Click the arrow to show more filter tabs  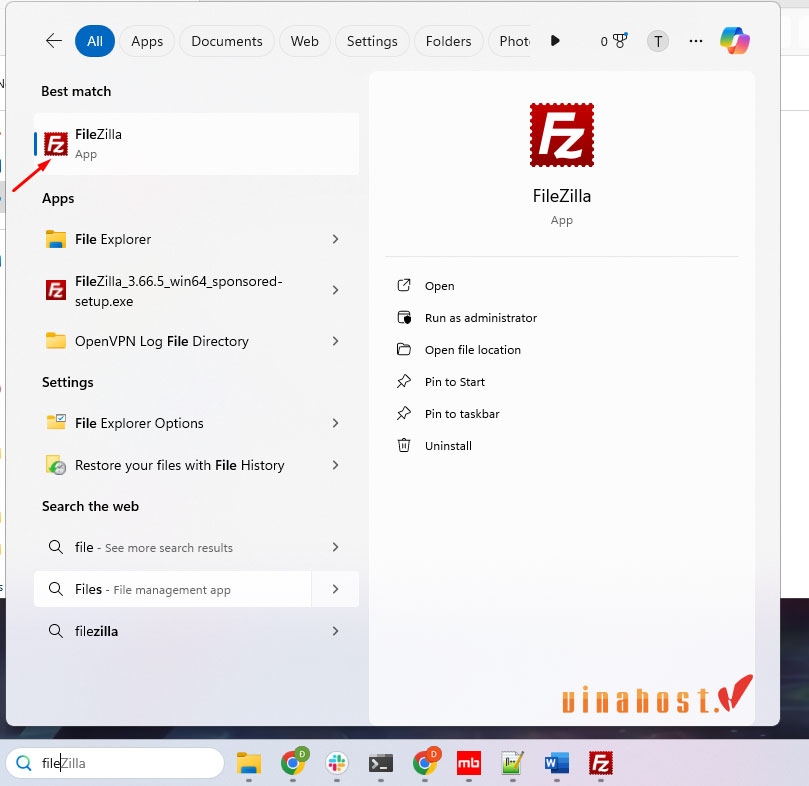(555, 41)
